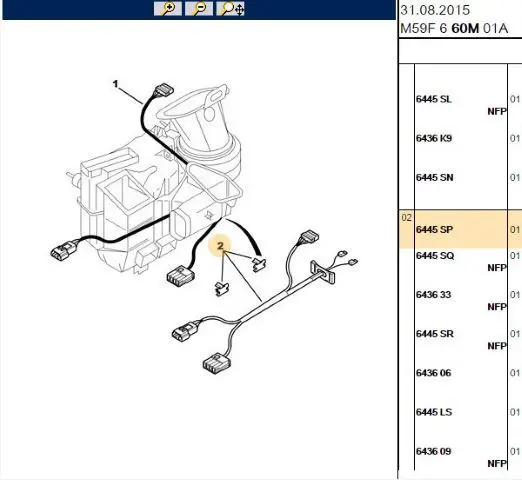
Task: Choose part number 6445 SQ
Action: click(x=435, y=256)
